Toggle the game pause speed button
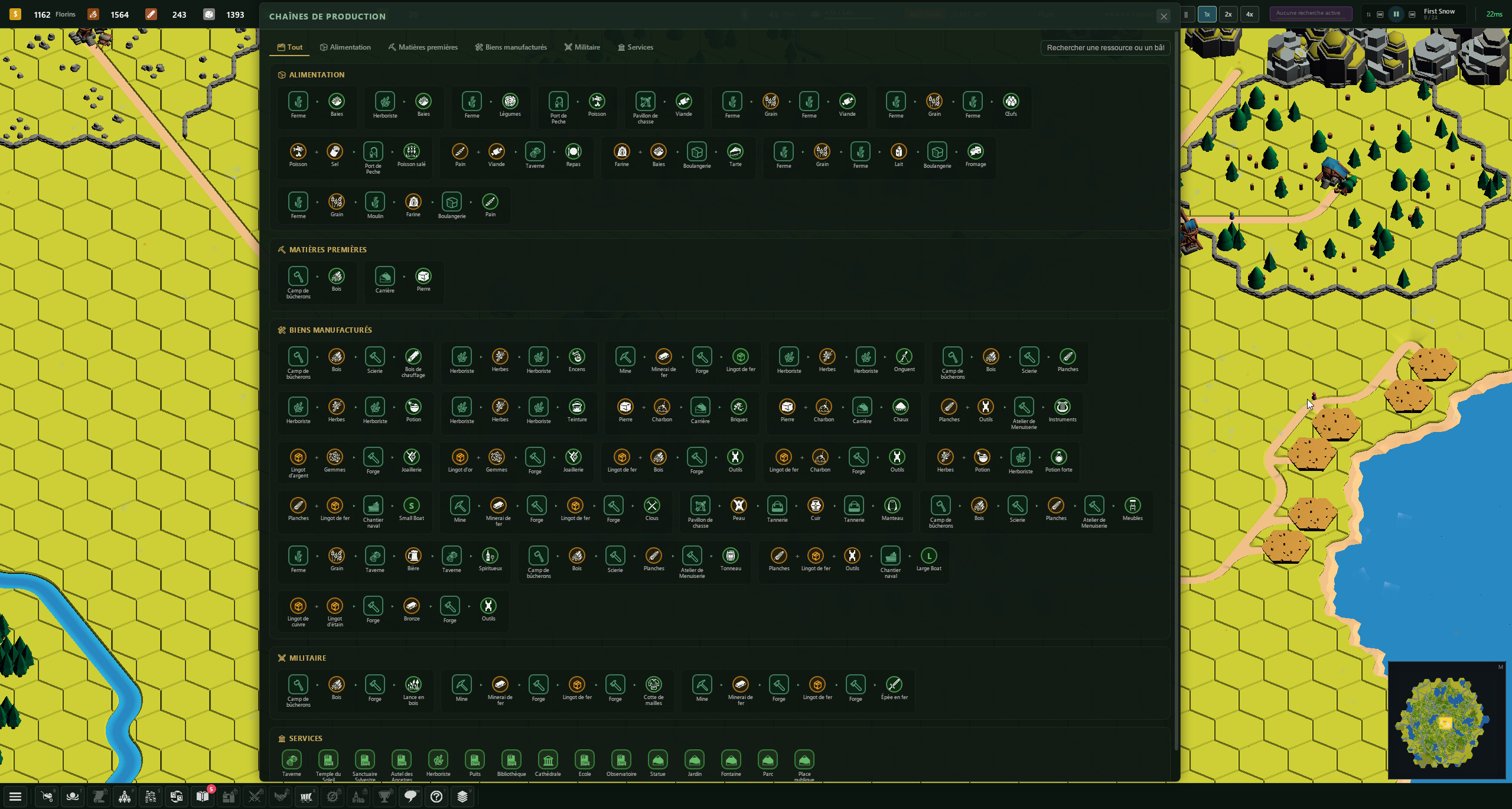This screenshot has height=809, width=1512. [1185, 14]
